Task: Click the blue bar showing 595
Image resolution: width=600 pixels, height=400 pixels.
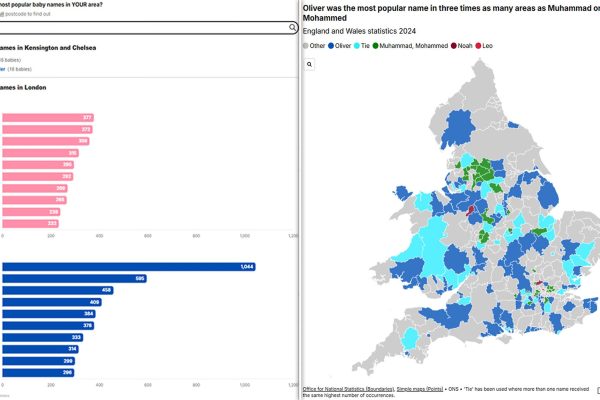Action: [75, 278]
